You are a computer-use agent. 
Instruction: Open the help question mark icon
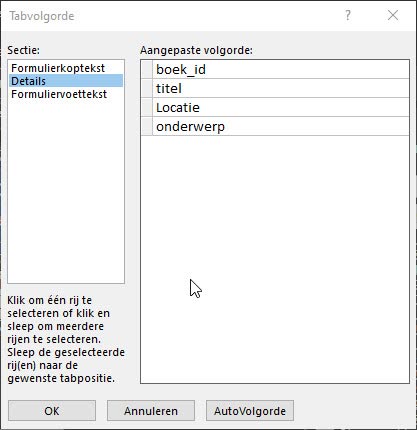pos(348,15)
